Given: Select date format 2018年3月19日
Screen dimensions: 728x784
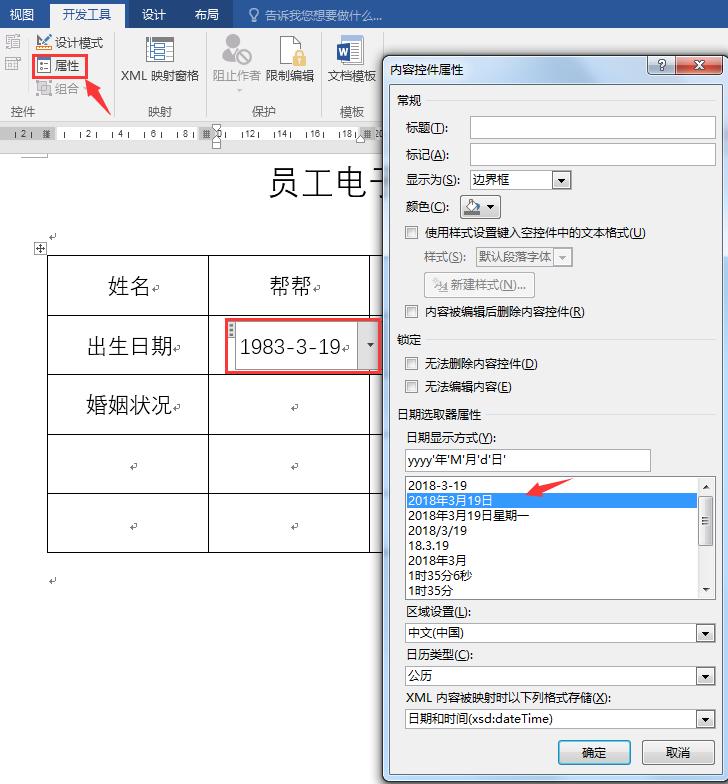Looking at the screenshot, I should (x=552, y=500).
